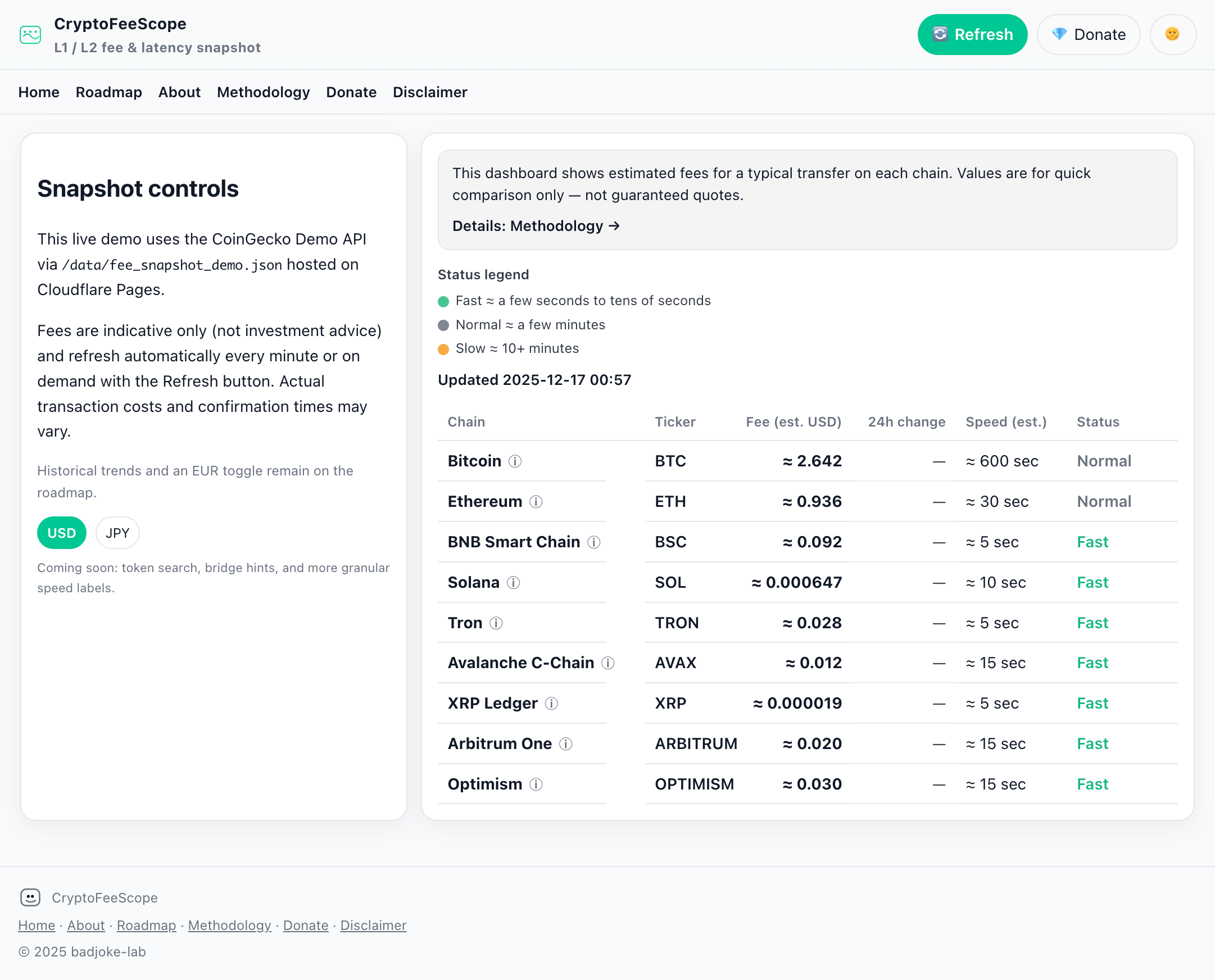
Task: Open info icon for BNB Smart Chain
Action: 593,542
